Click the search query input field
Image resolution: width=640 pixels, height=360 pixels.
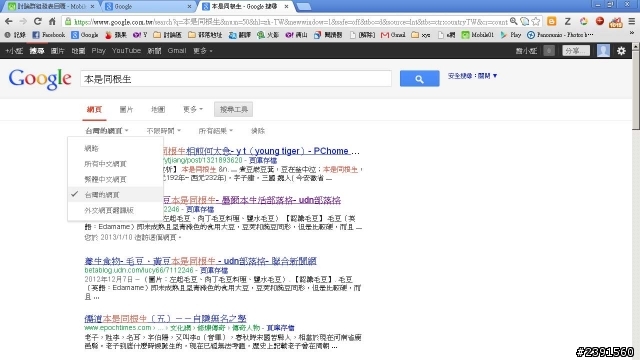pos(236,79)
